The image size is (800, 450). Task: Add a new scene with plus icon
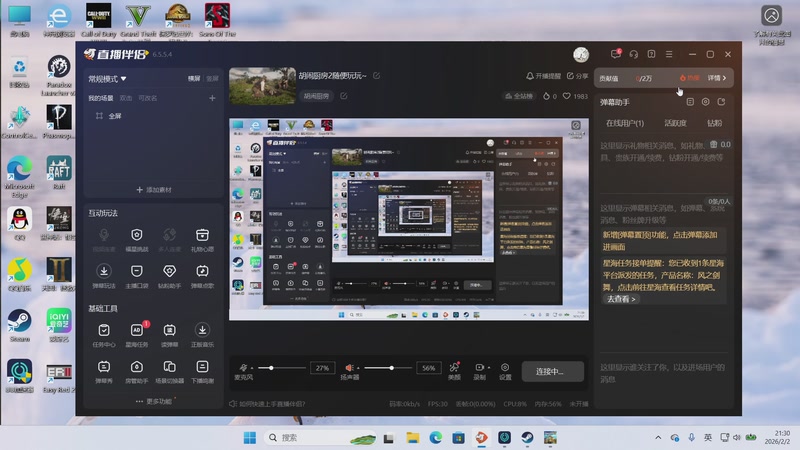pos(212,98)
